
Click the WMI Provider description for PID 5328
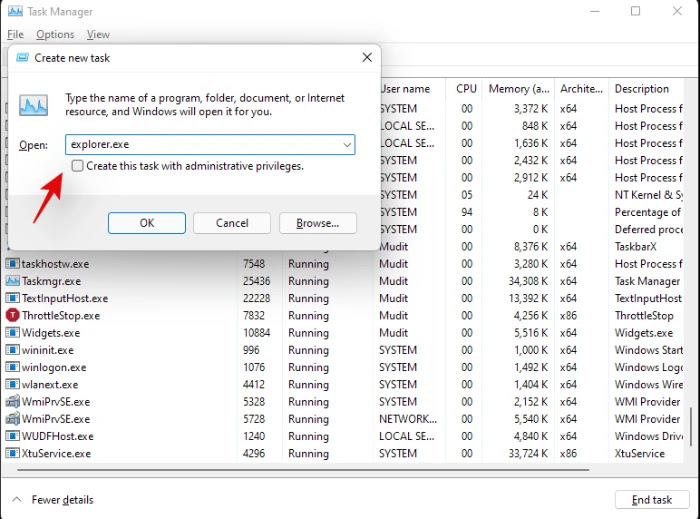point(647,402)
